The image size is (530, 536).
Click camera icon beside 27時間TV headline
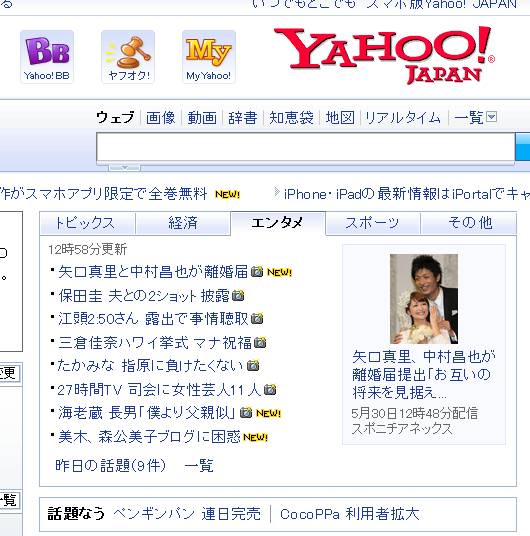270,389
